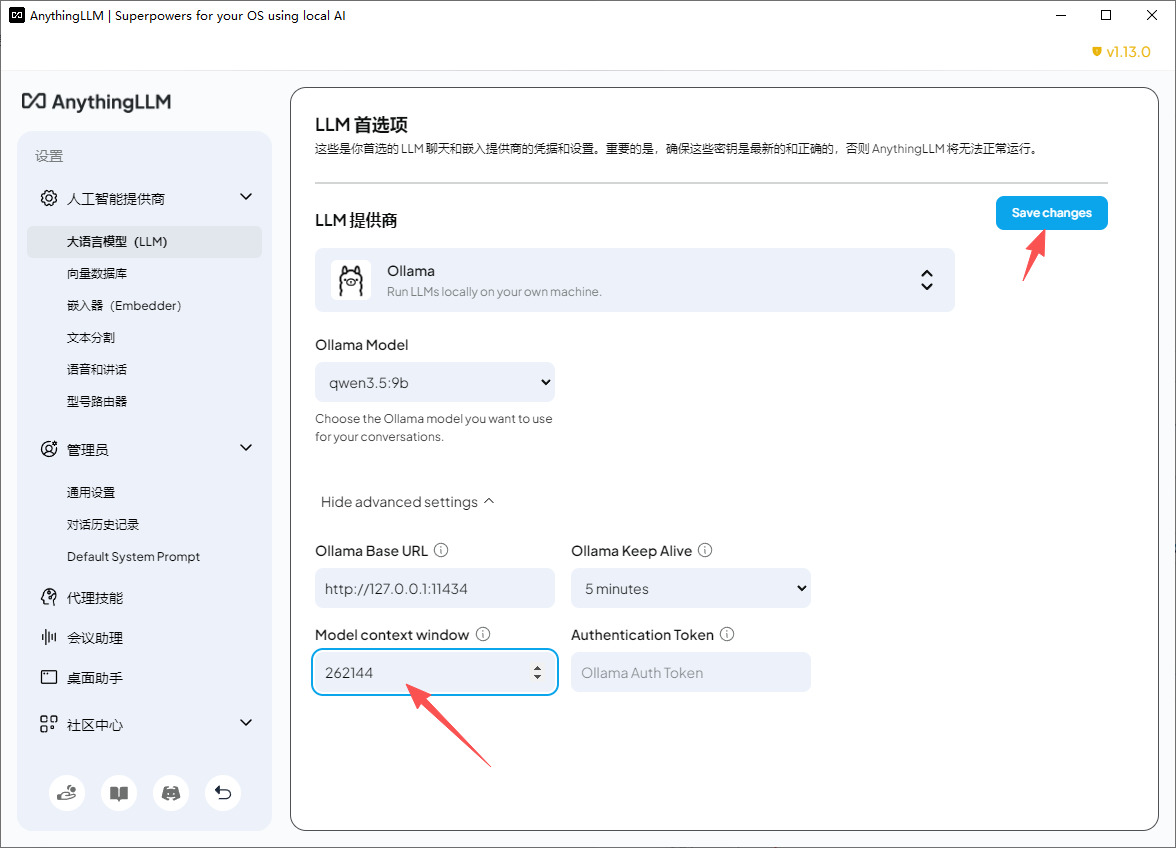1176x848 pixels.
Task: Maximize the AnythingLLM window
Action: (x=1106, y=15)
